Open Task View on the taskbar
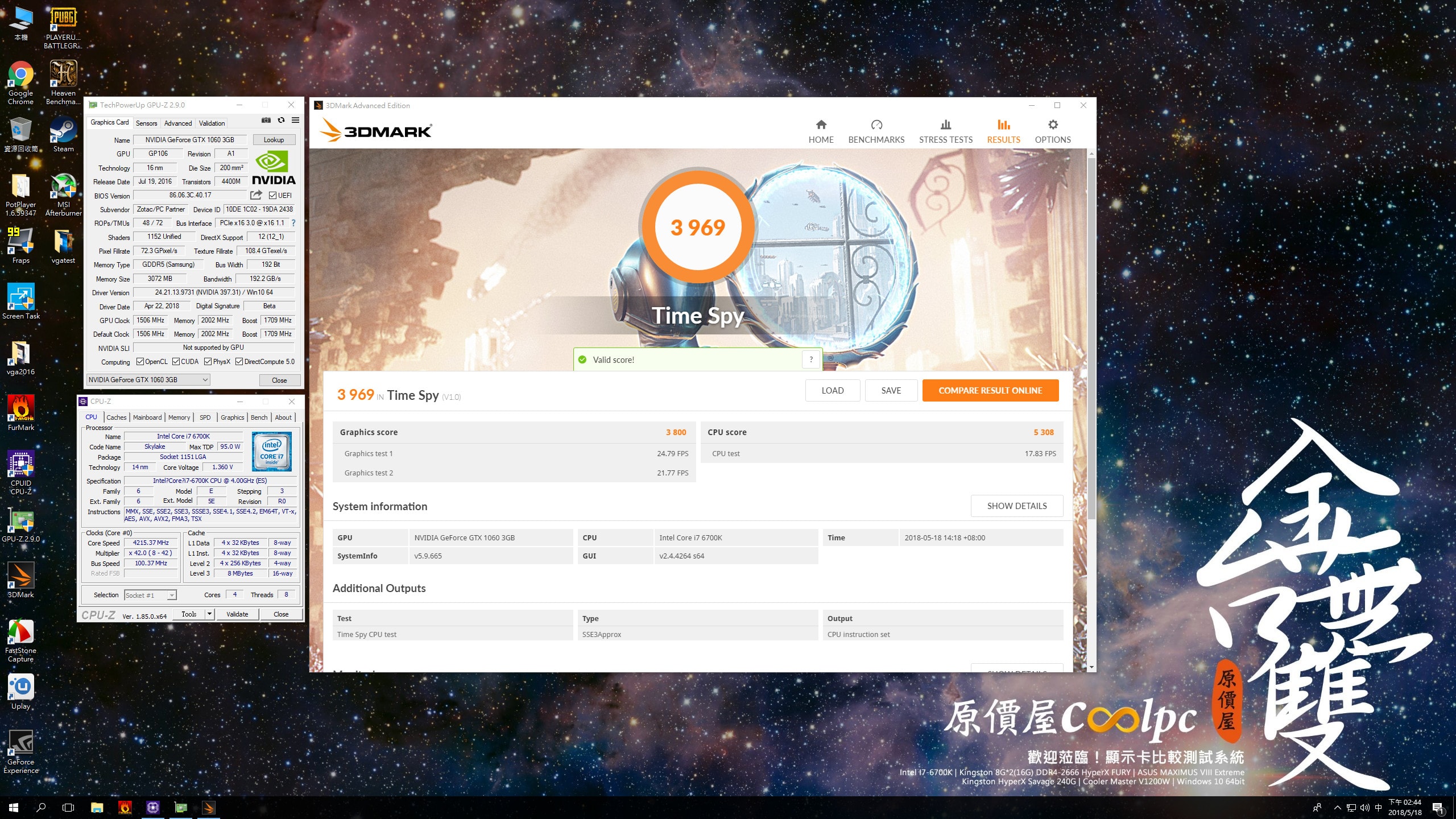 [x=68, y=807]
